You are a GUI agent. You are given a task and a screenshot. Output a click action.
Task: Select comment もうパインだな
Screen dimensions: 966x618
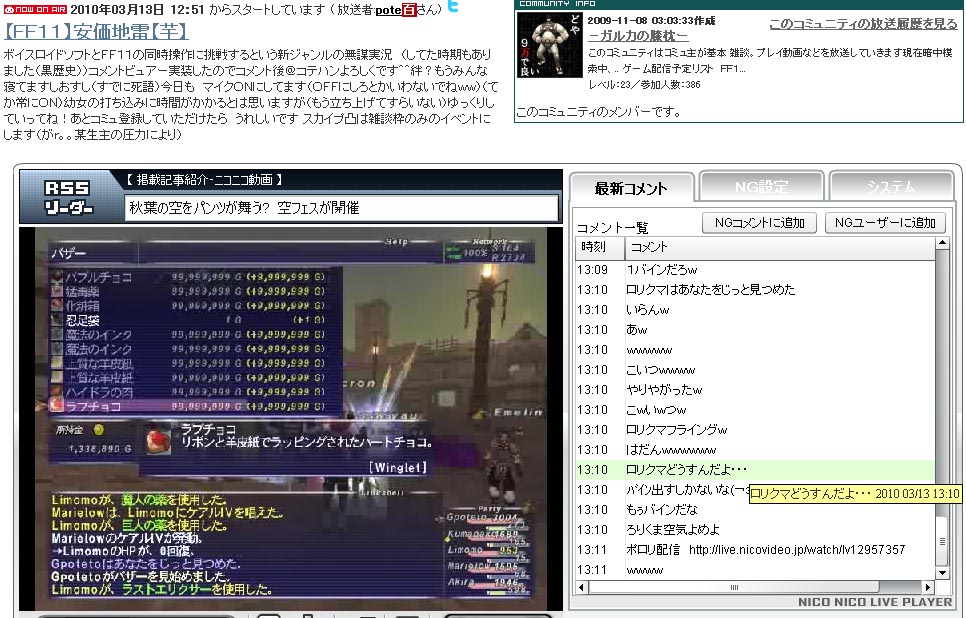click(755, 510)
